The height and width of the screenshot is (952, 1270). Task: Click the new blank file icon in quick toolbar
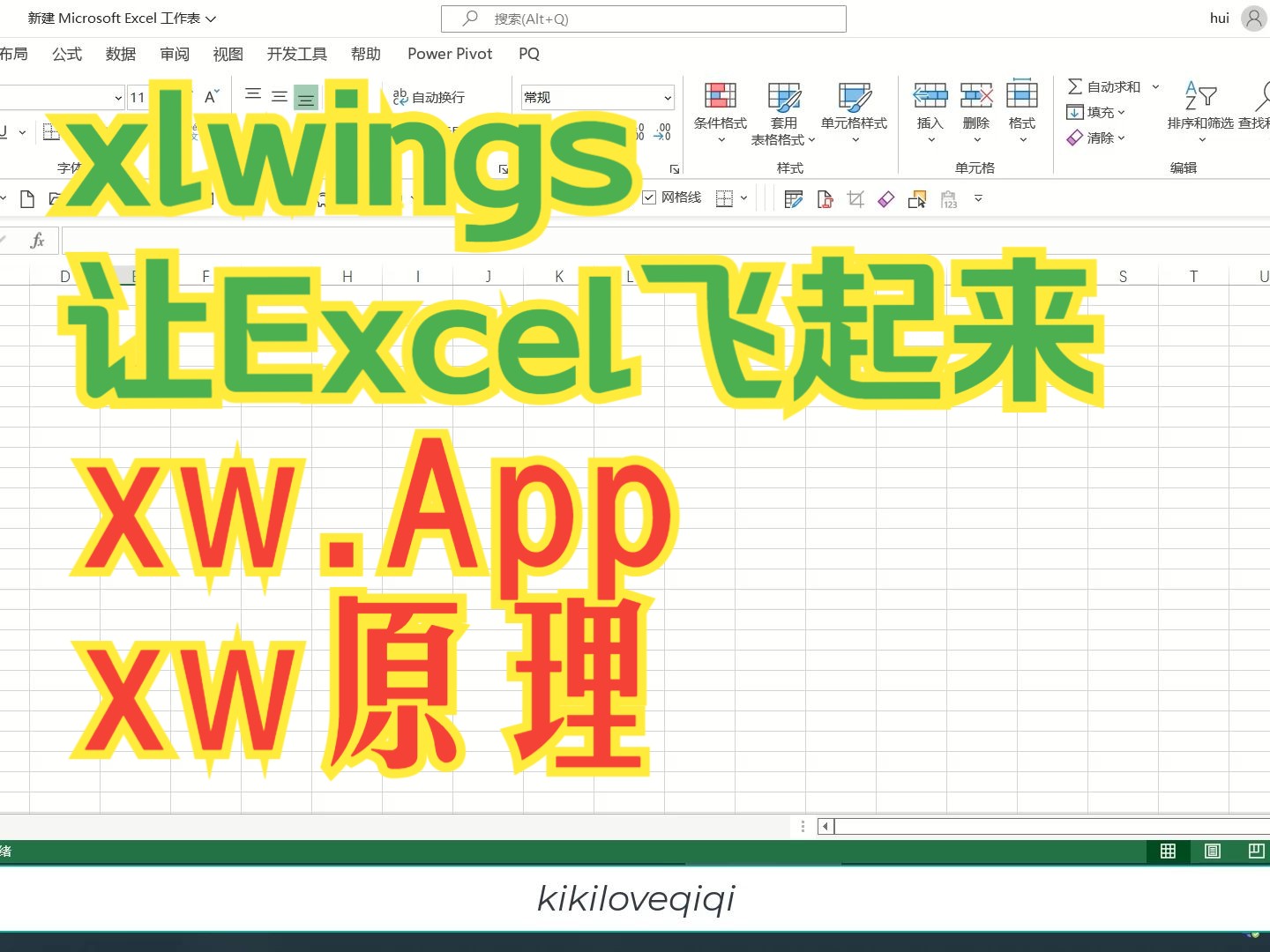[27, 199]
